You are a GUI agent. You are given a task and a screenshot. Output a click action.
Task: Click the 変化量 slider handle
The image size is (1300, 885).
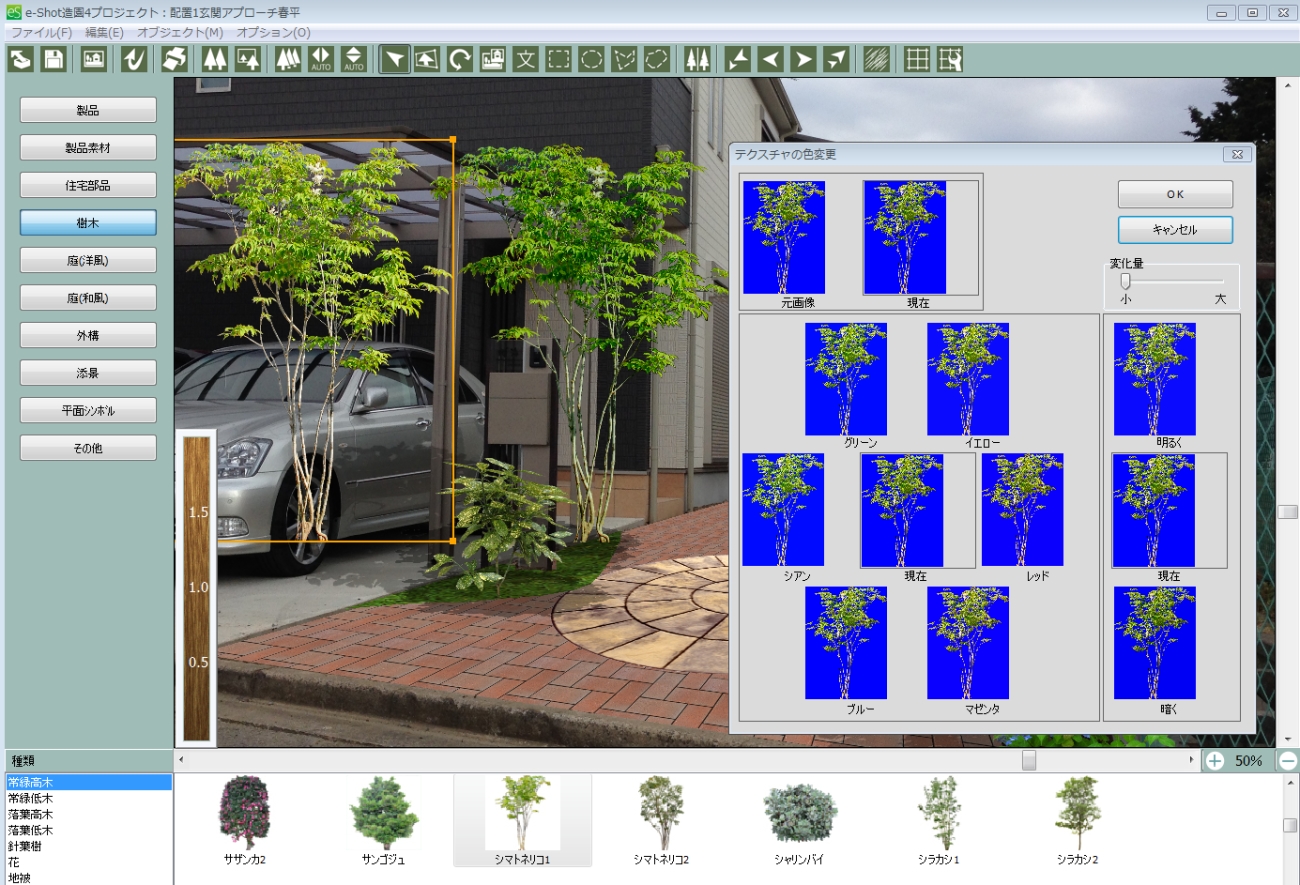click(x=1125, y=282)
